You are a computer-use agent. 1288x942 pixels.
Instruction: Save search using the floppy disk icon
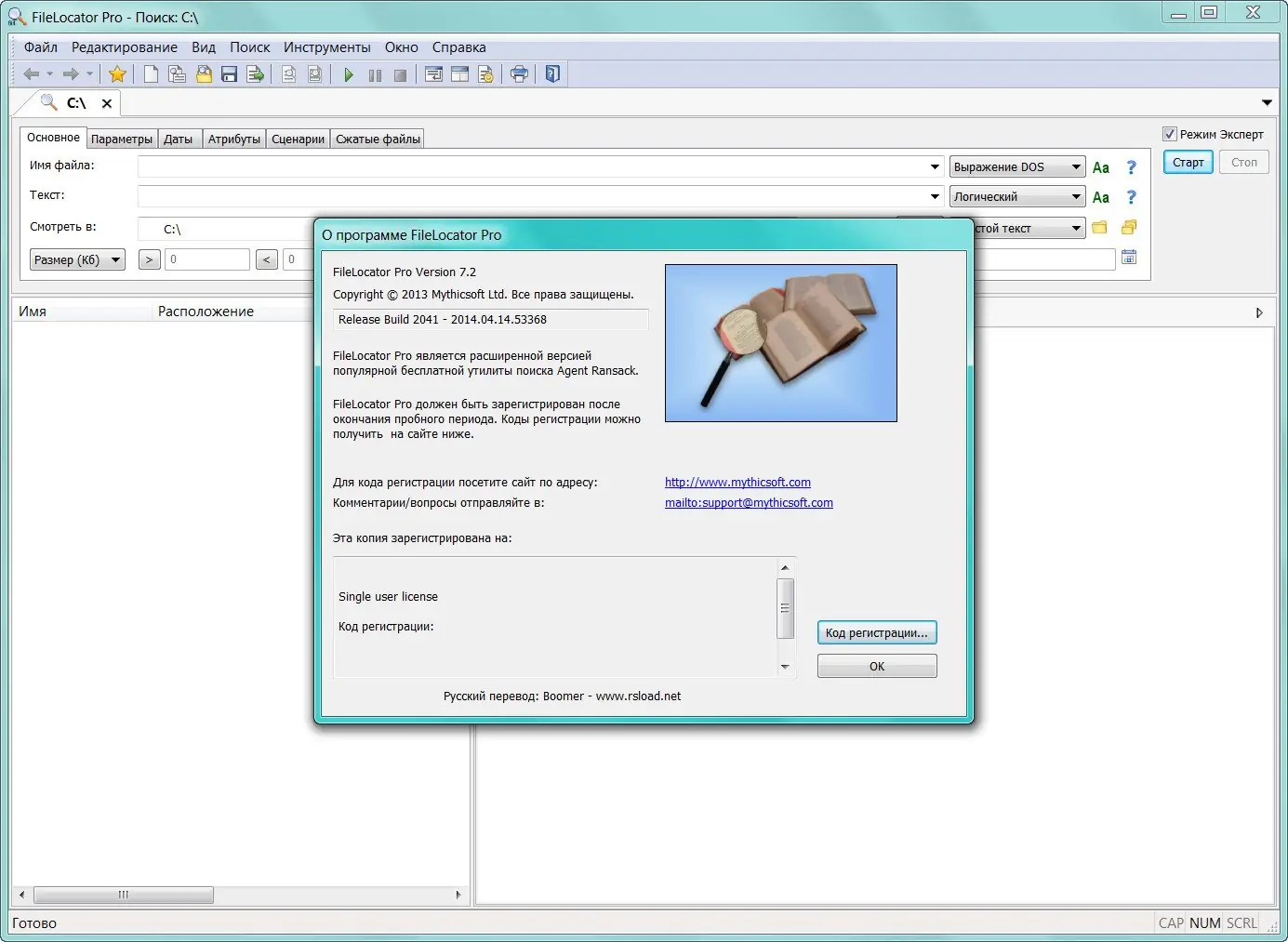click(230, 74)
